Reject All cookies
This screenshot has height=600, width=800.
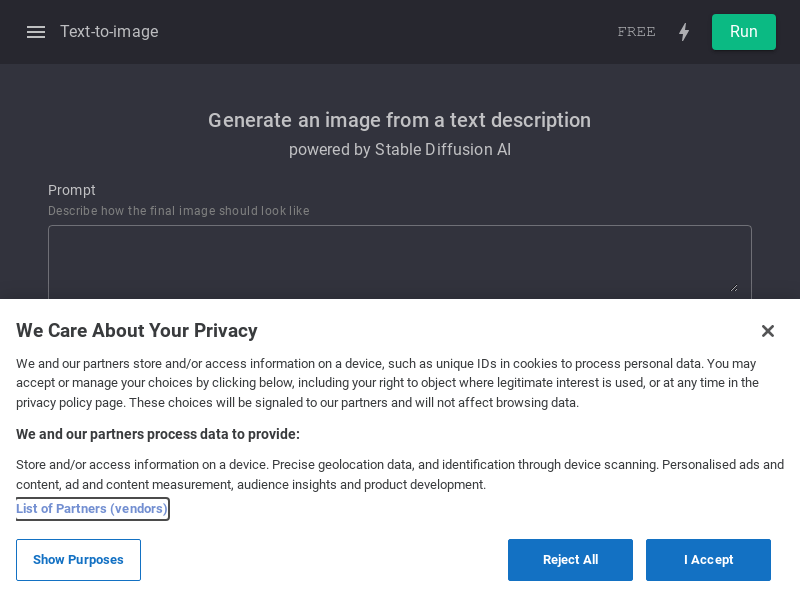click(570, 560)
